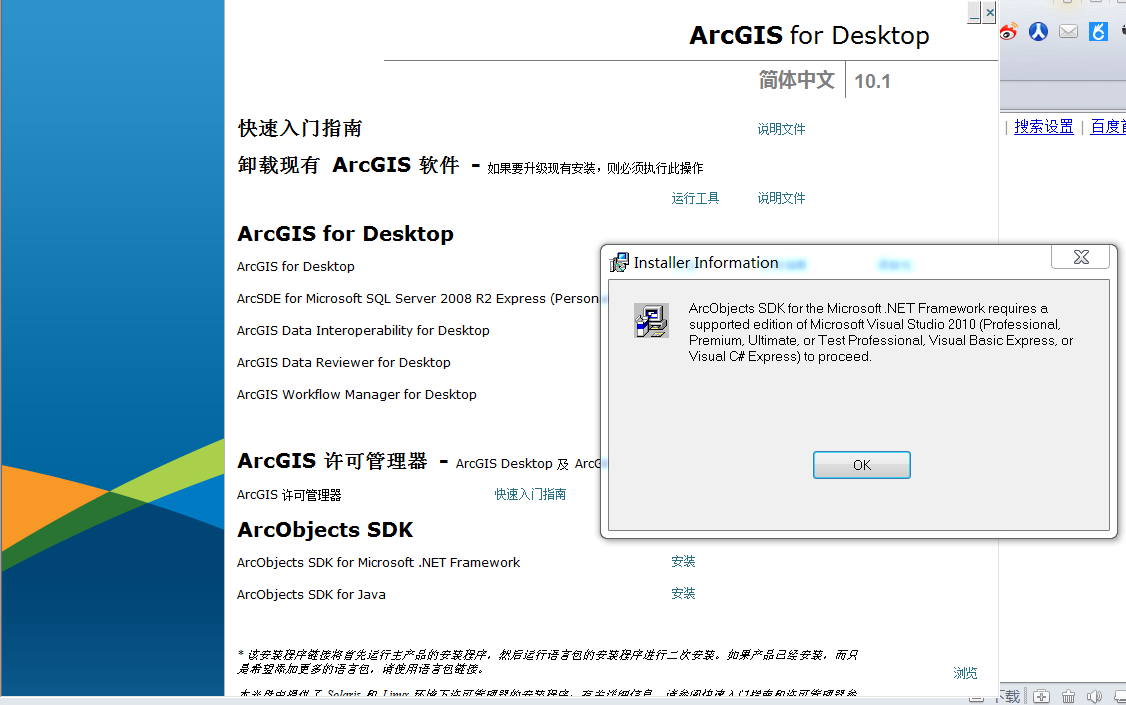Click the "ArcGIS 许可管理器" product row text
The image size is (1126, 705).
[289, 495]
